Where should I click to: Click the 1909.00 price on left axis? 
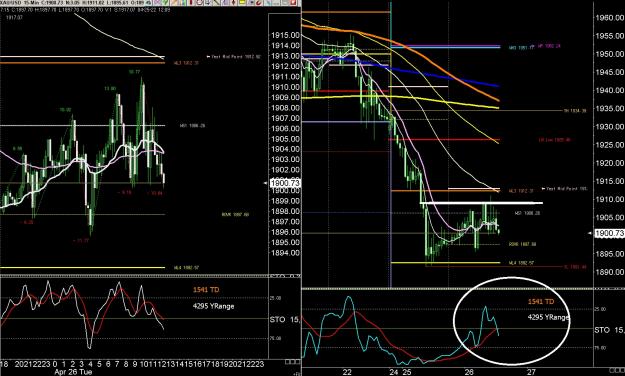pos(285,97)
